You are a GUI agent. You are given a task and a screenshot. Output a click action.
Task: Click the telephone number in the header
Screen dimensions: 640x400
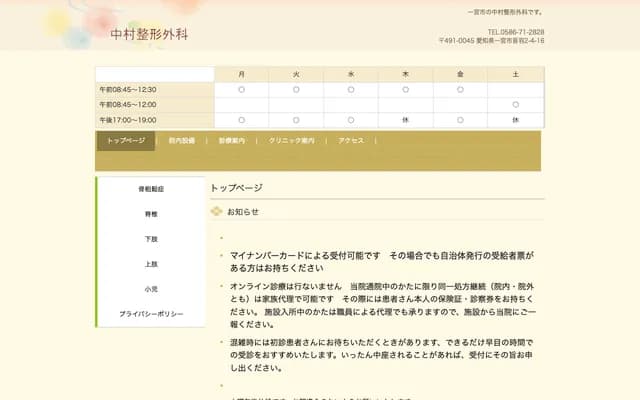point(516,32)
